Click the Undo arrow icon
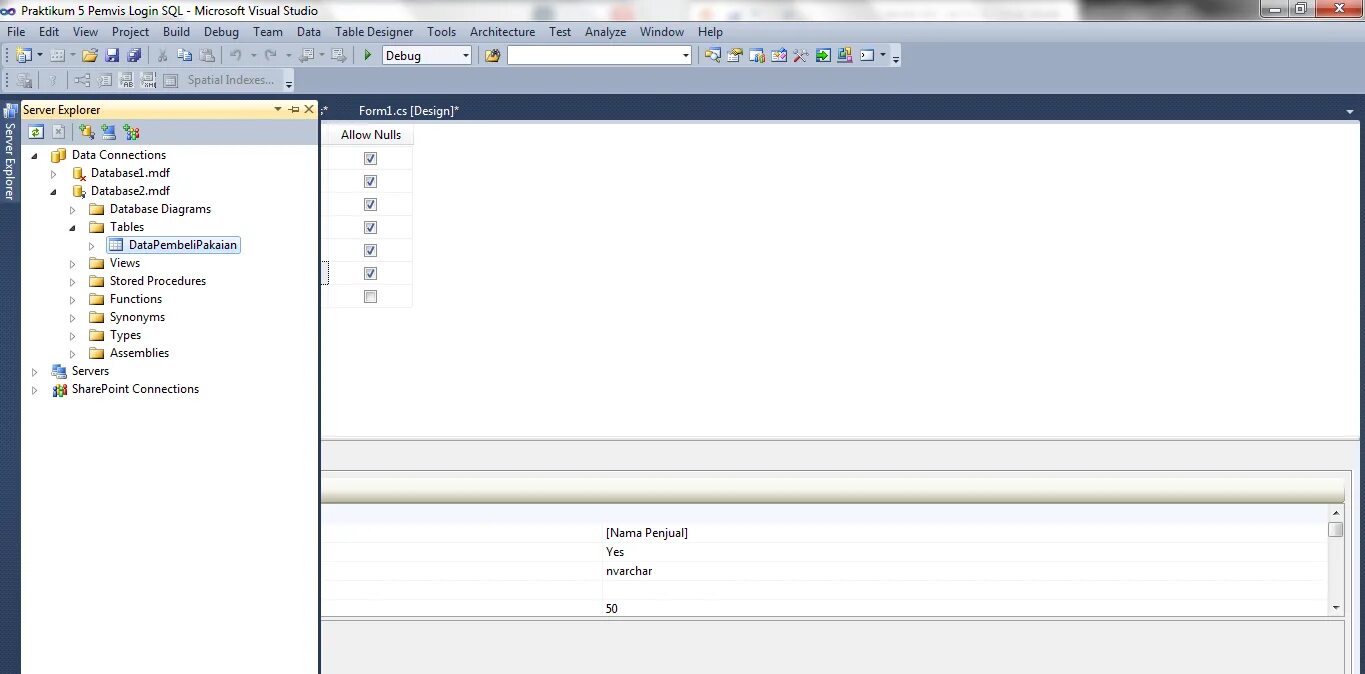The image size is (1365, 674). pos(236,55)
